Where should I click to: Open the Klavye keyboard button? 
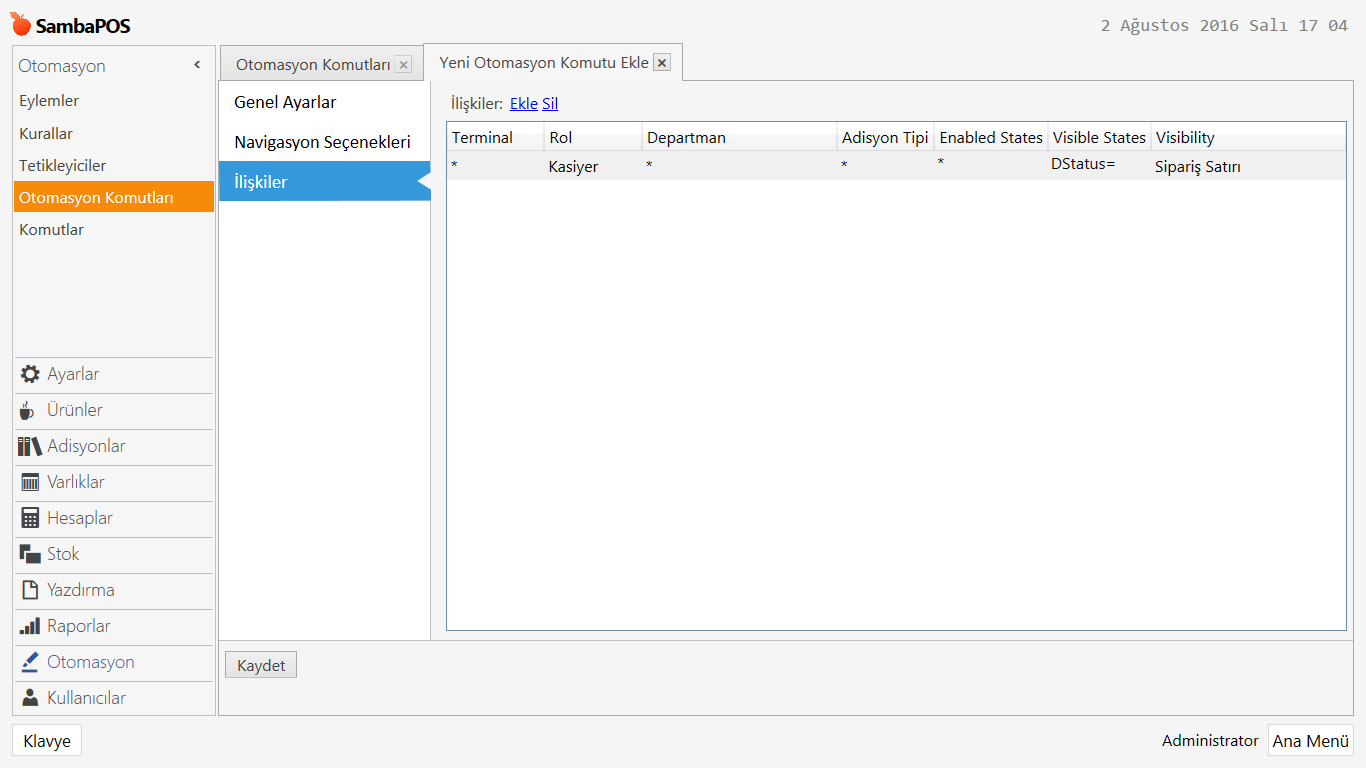pos(47,741)
